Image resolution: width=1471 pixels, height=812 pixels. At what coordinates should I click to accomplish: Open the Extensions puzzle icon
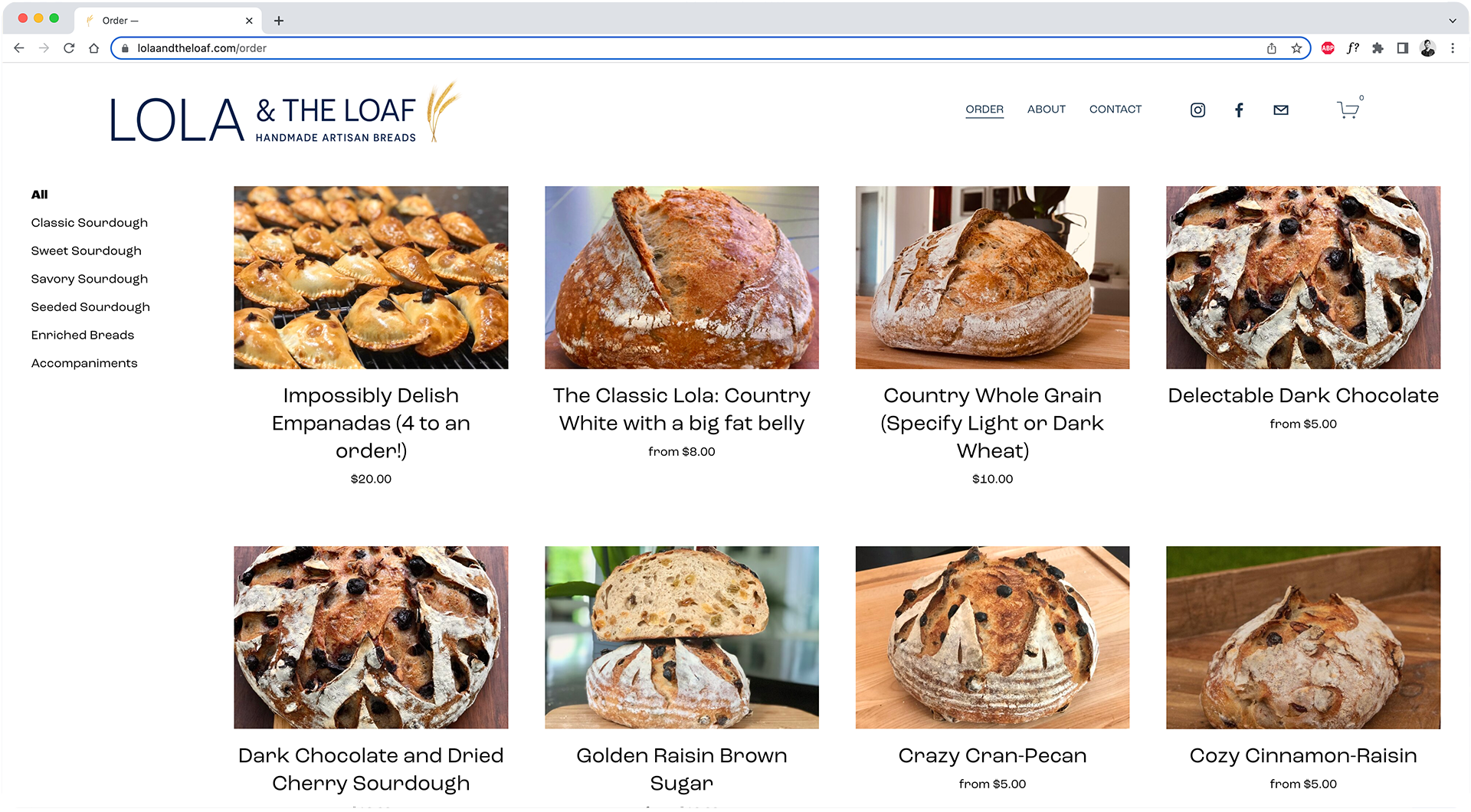[x=1378, y=48]
